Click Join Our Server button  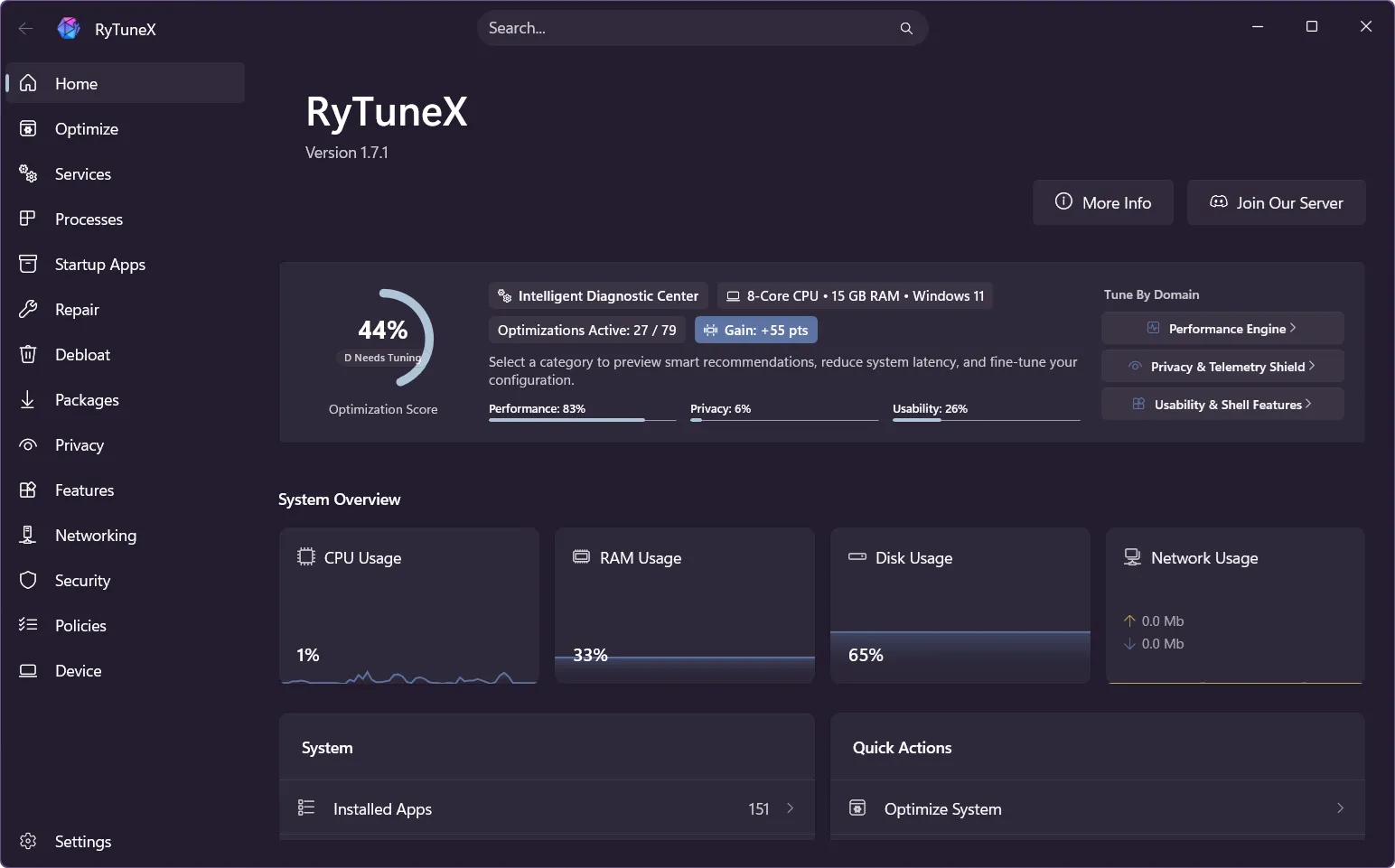1276,202
